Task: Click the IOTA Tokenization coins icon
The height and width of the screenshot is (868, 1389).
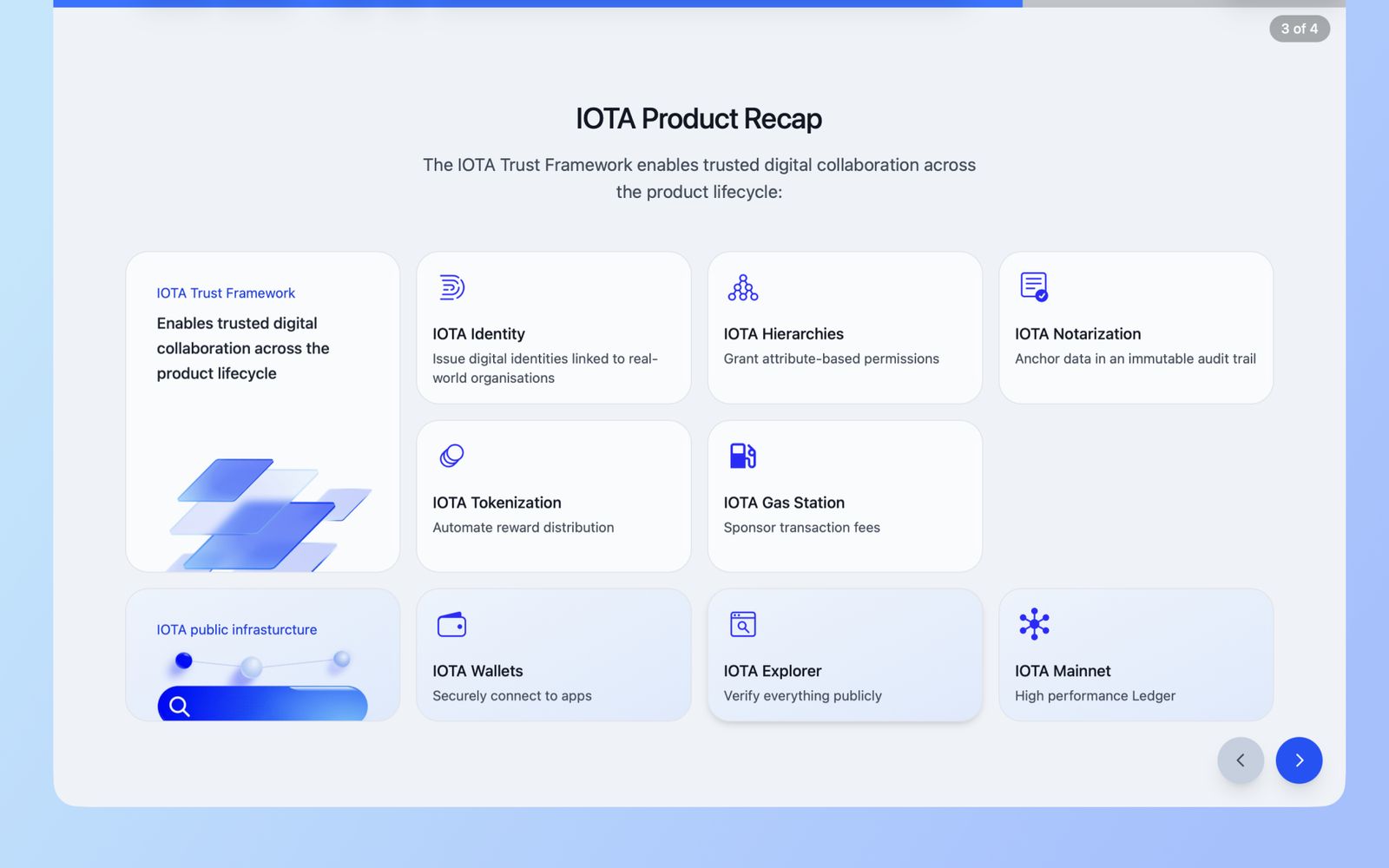Action: click(451, 456)
